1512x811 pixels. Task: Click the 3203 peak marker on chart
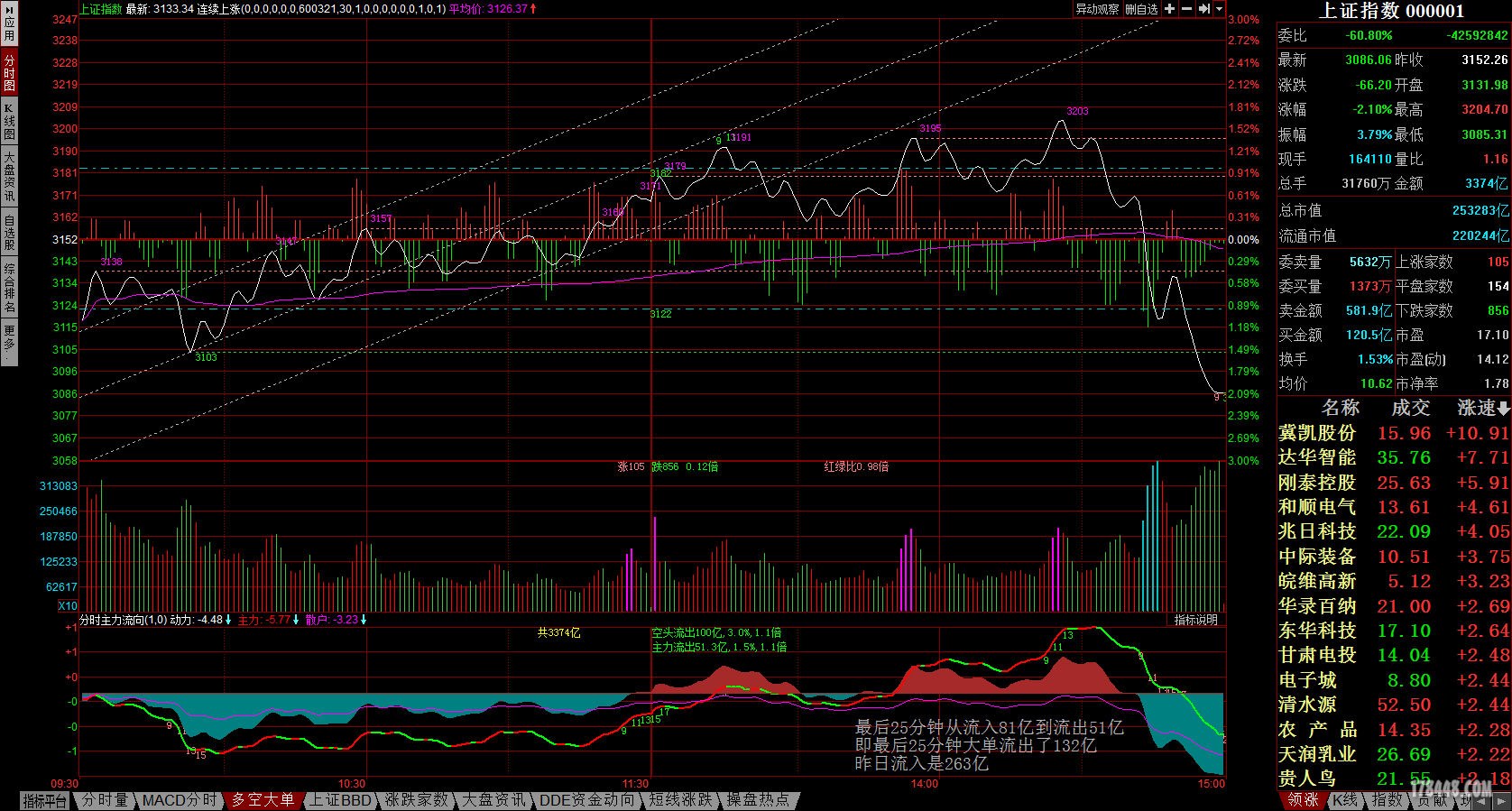1077,111
